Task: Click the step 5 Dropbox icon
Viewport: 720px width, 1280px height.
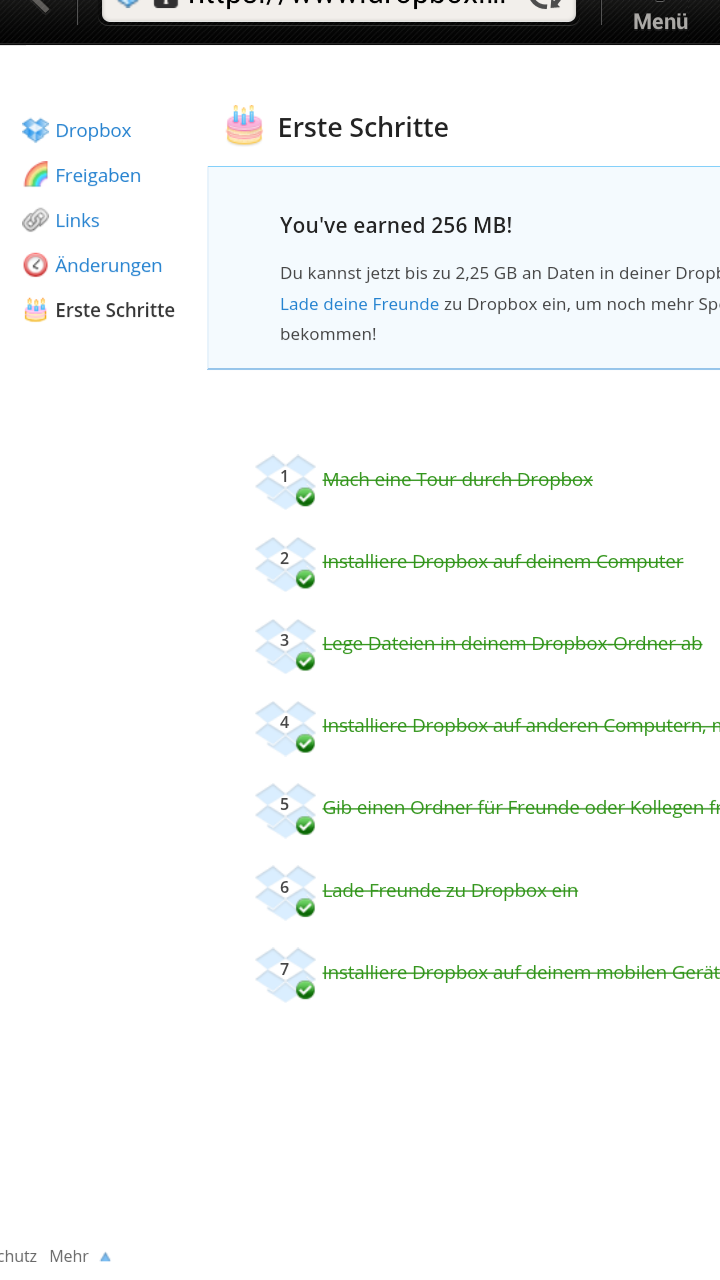Action: click(x=286, y=809)
